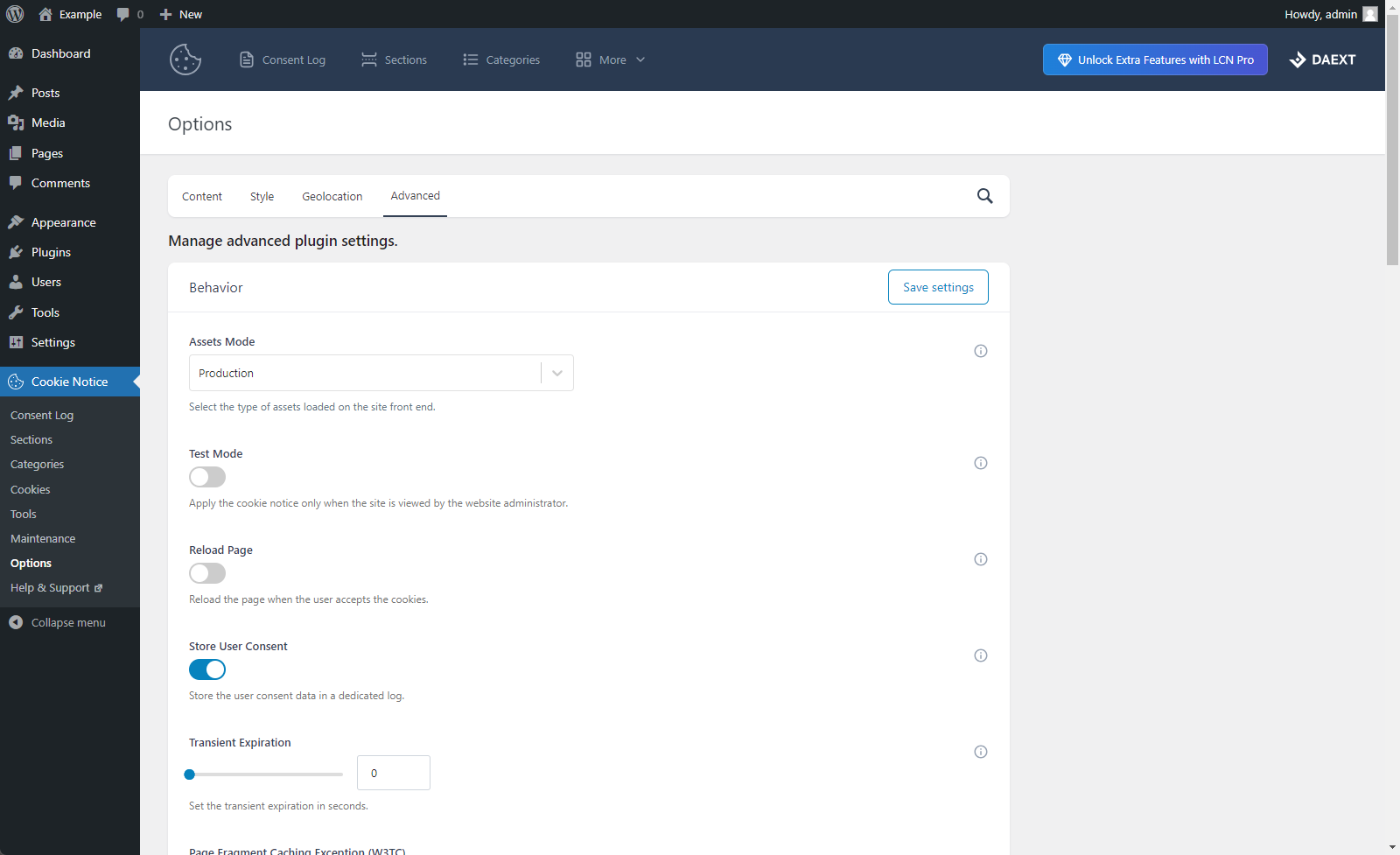Click Howdy, admin account link
Image resolution: width=1400 pixels, height=855 pixels.
1330,14
